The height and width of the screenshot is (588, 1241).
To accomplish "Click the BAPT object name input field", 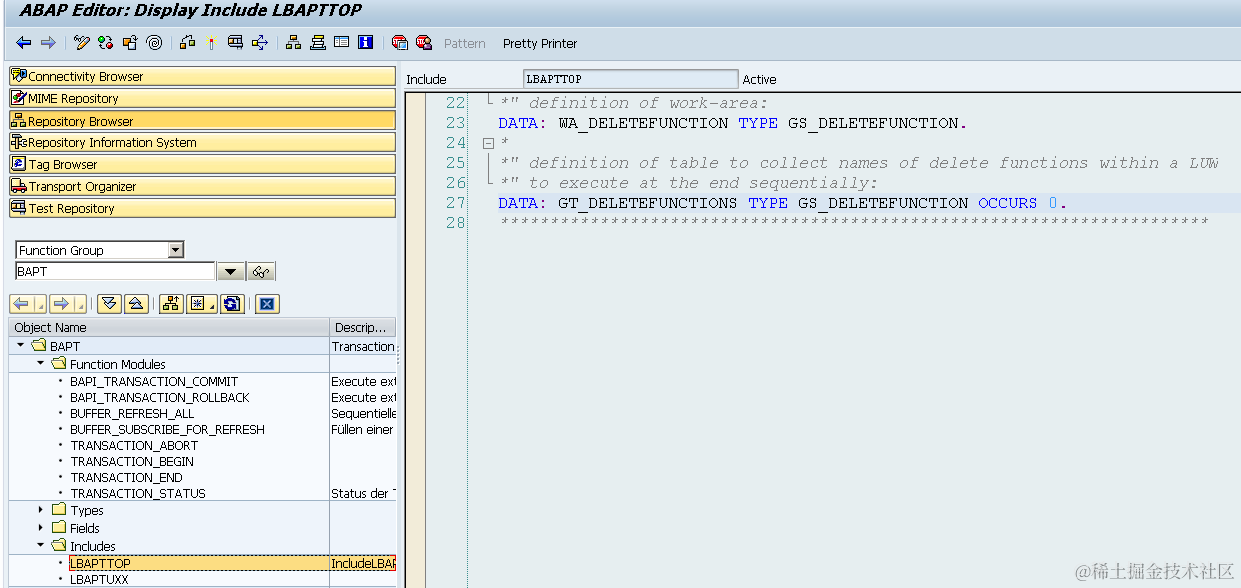I will [x=115, y=271].
